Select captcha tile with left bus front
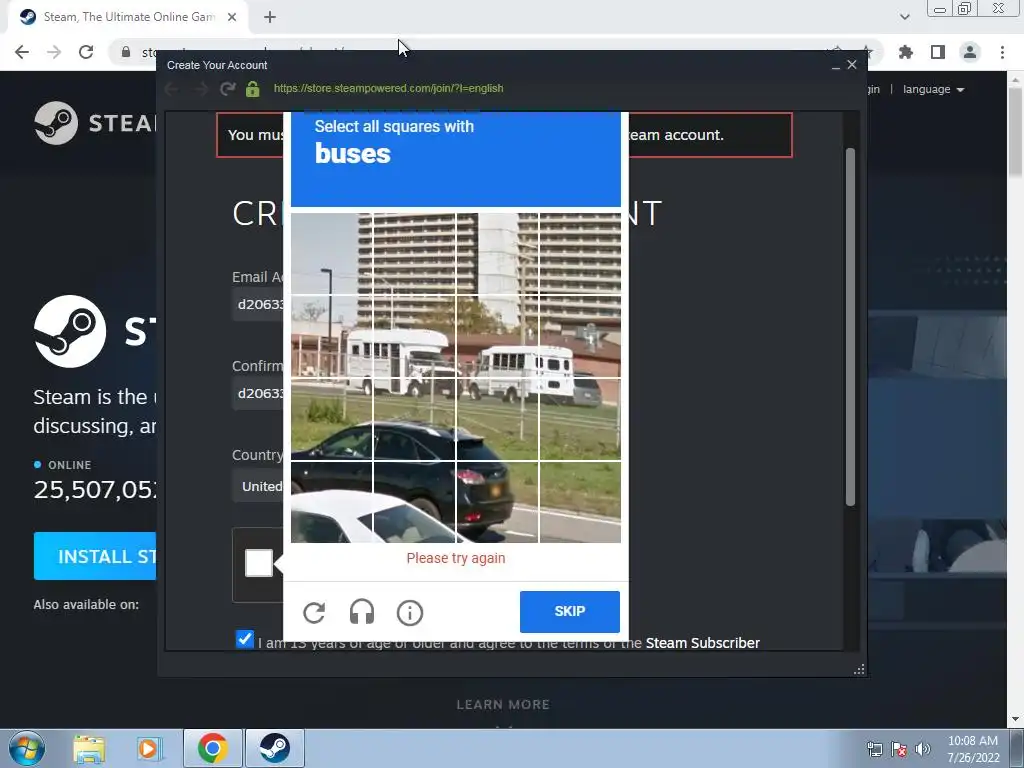Screen dimensions: 1024x768 click(x=414, y=337)
